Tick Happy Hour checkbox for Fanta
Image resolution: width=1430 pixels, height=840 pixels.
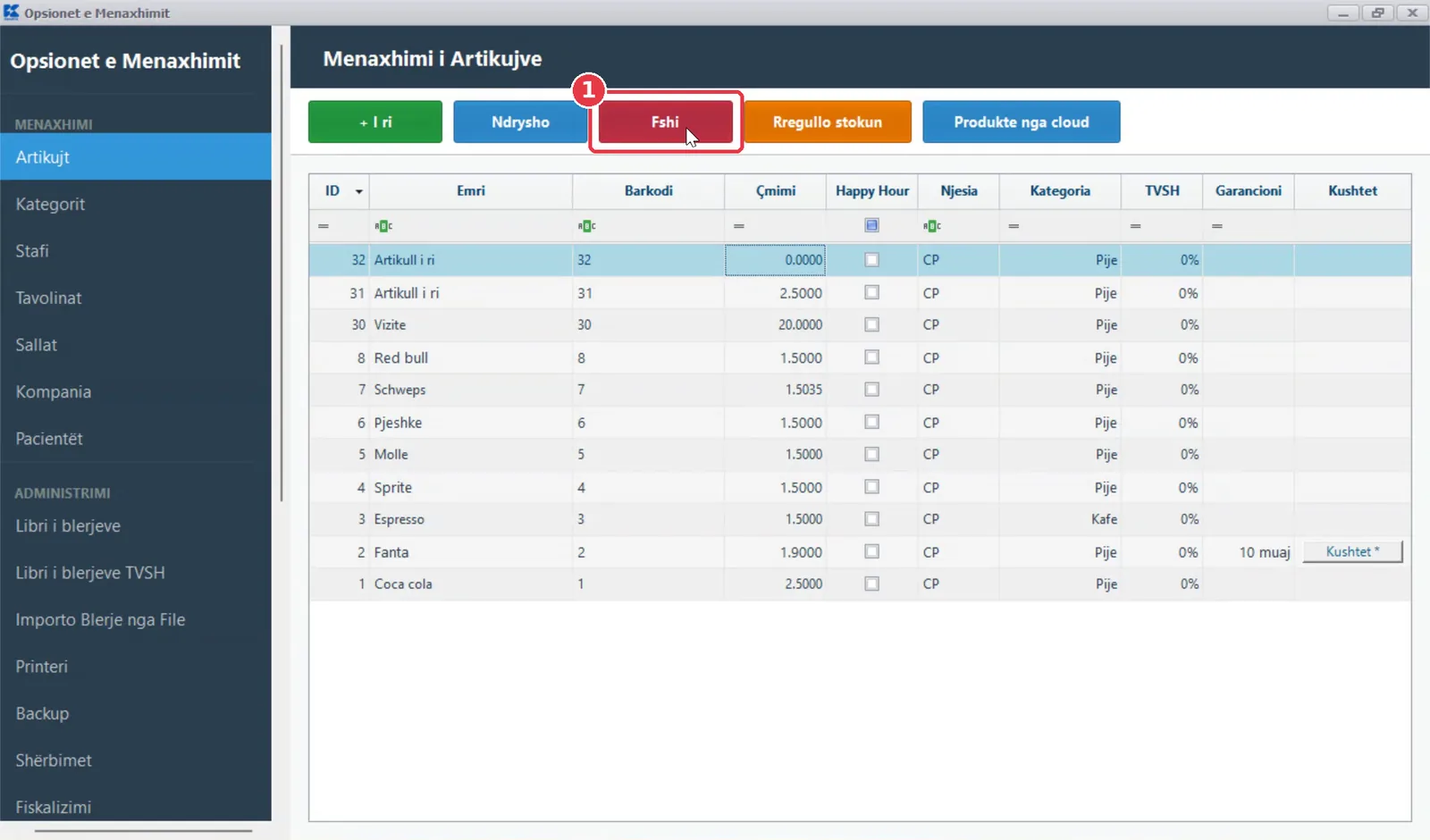(871, 551)
